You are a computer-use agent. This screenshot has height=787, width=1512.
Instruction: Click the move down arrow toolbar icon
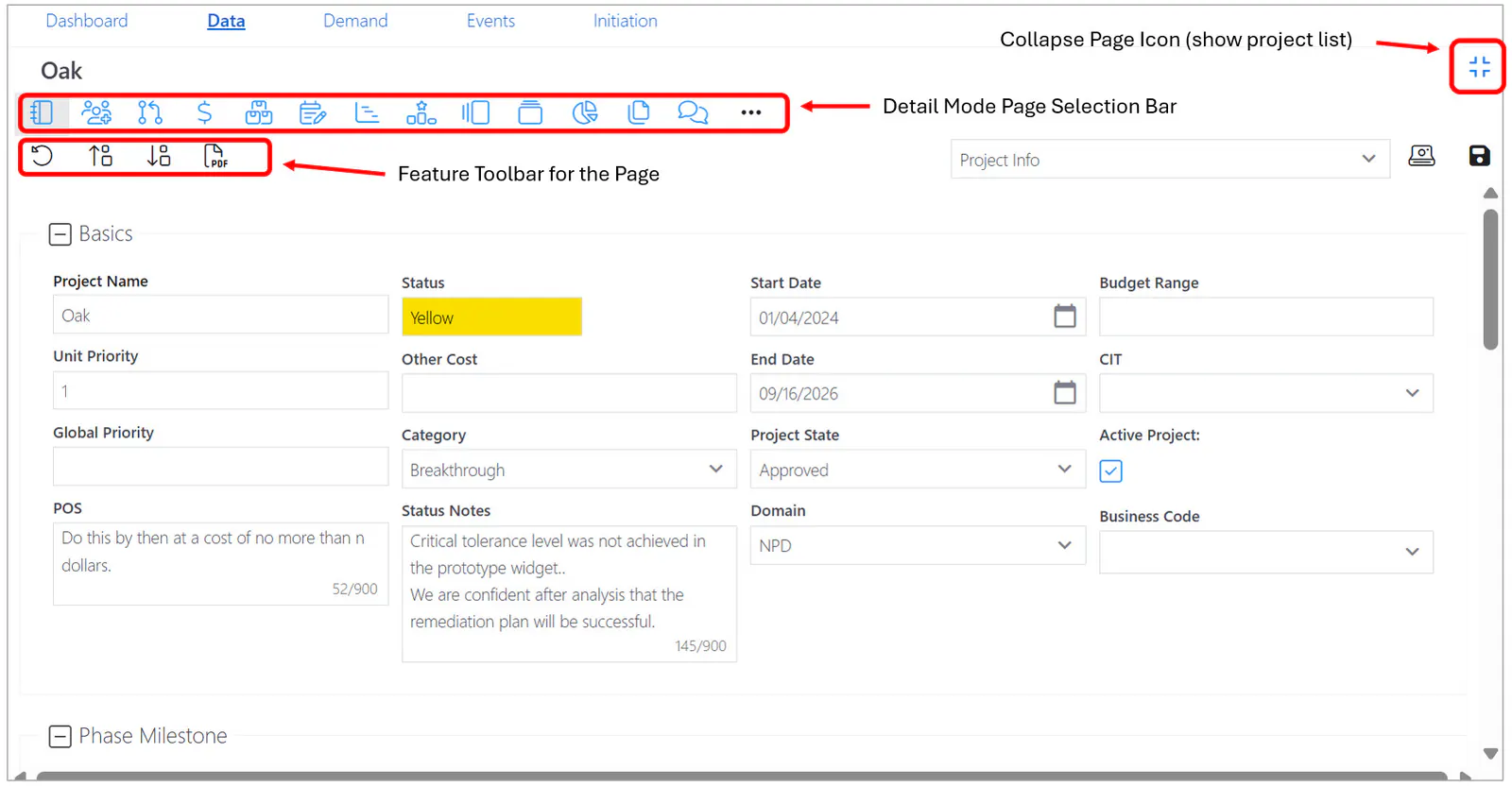click(x=159, y=156)
